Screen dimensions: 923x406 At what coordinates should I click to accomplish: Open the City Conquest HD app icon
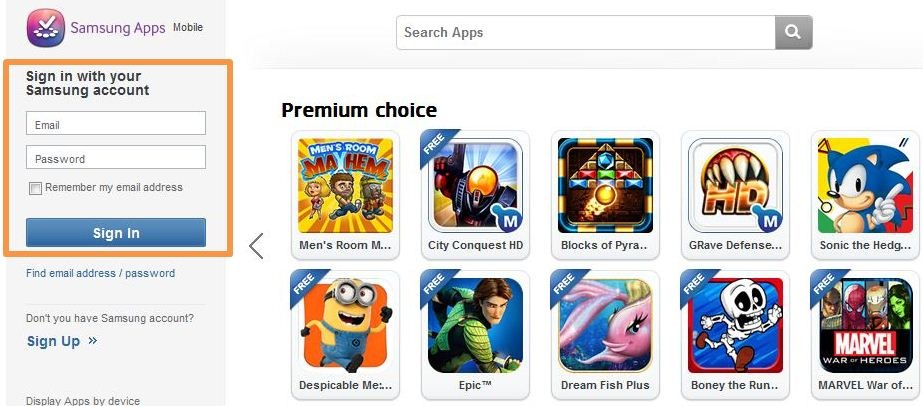click(x=475, y=185)
